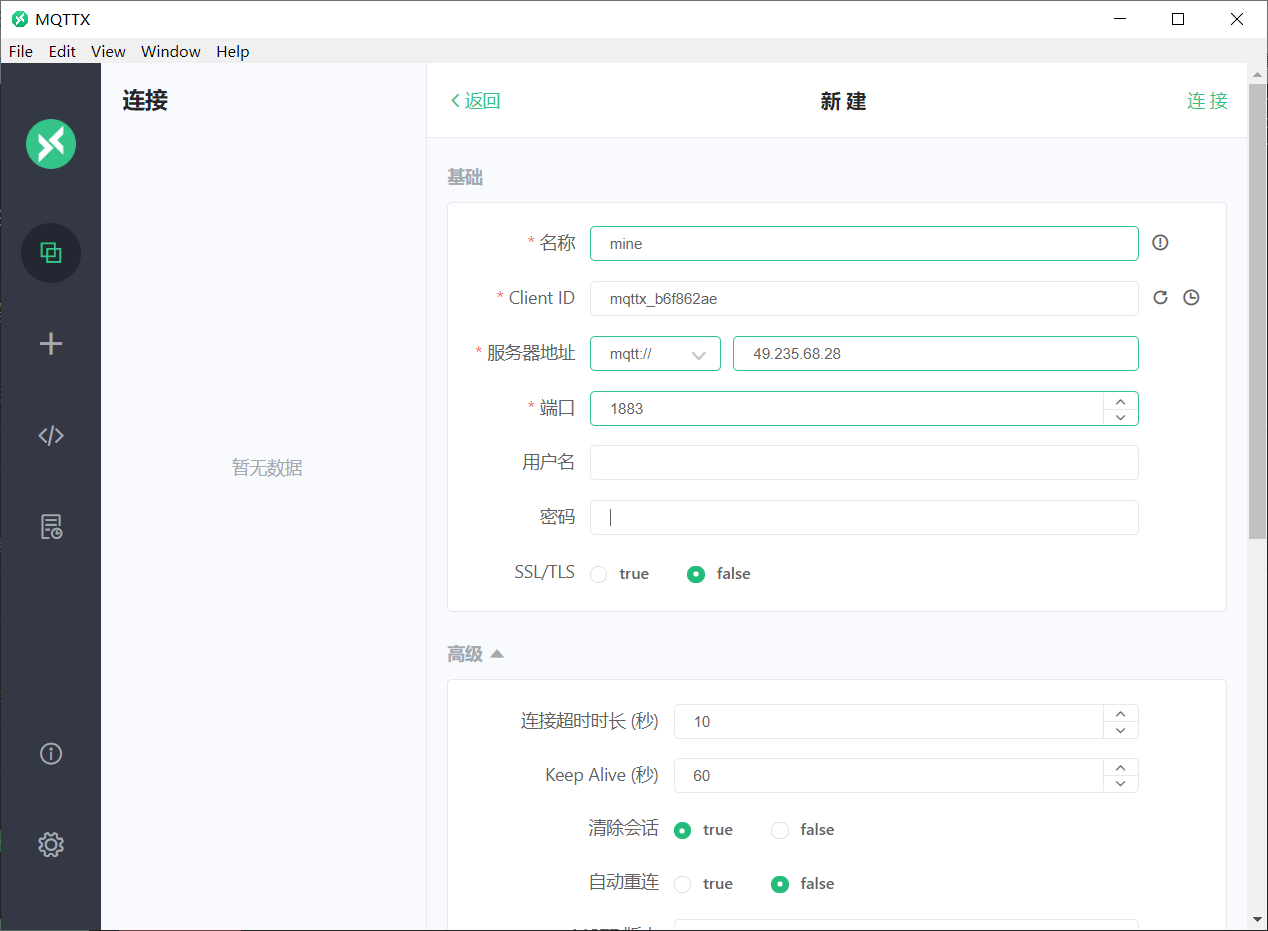Open the mqtt:// protocol dropdown
The height and width of the screenshot is (931, 1268).
(655, 354)
